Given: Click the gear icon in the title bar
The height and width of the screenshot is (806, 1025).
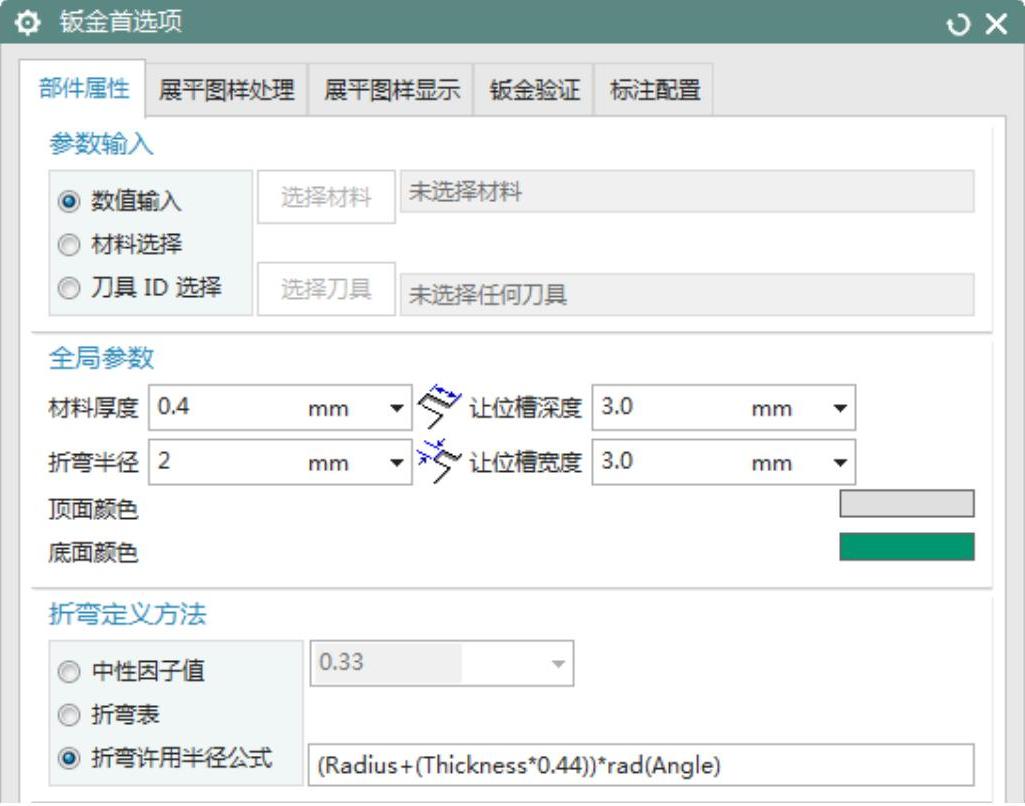Looking at the screenshot, I should (27, 24).
